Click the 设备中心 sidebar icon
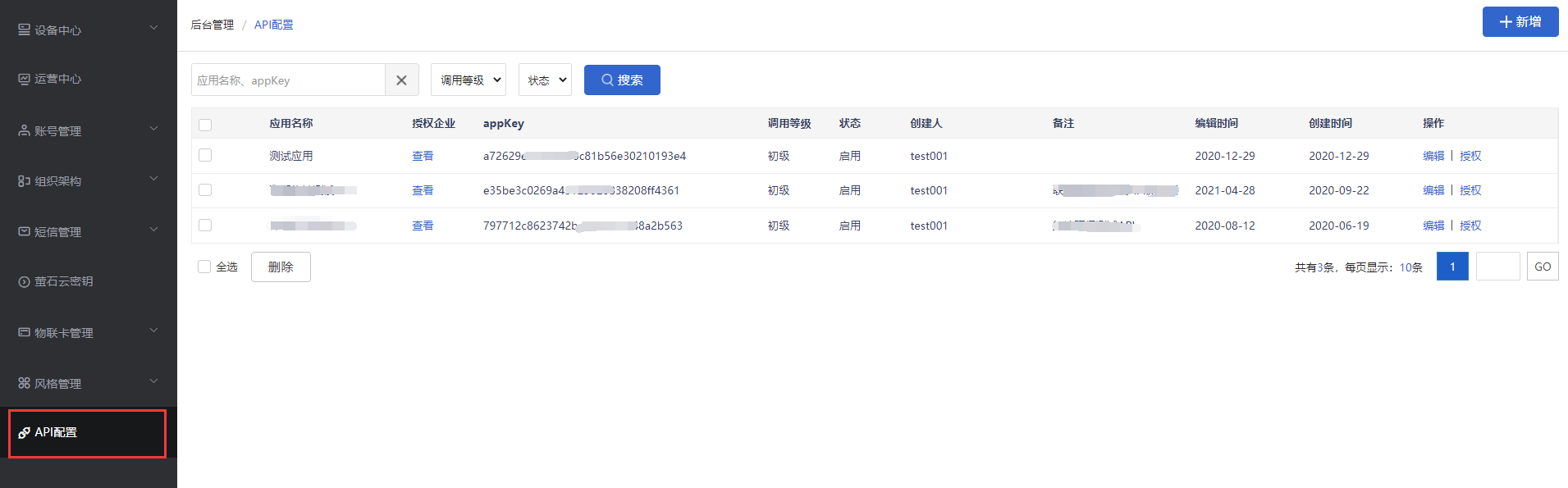The width and height of the screenshot is (1568, 488). 24,30
